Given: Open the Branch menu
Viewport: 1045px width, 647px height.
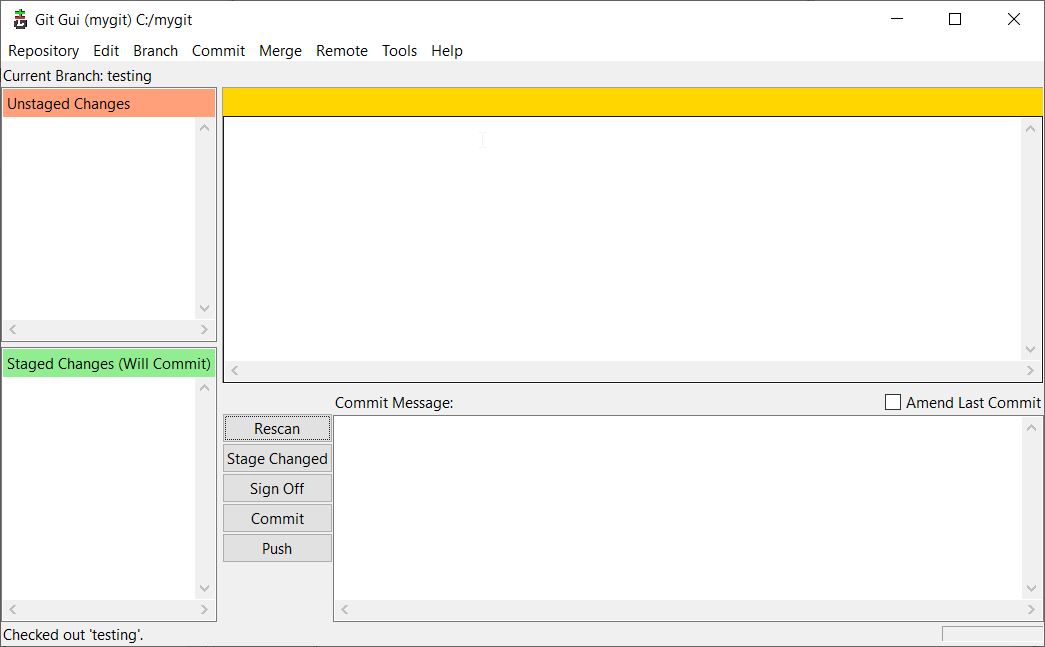Looking at the screenshot, I should [155, 51].
